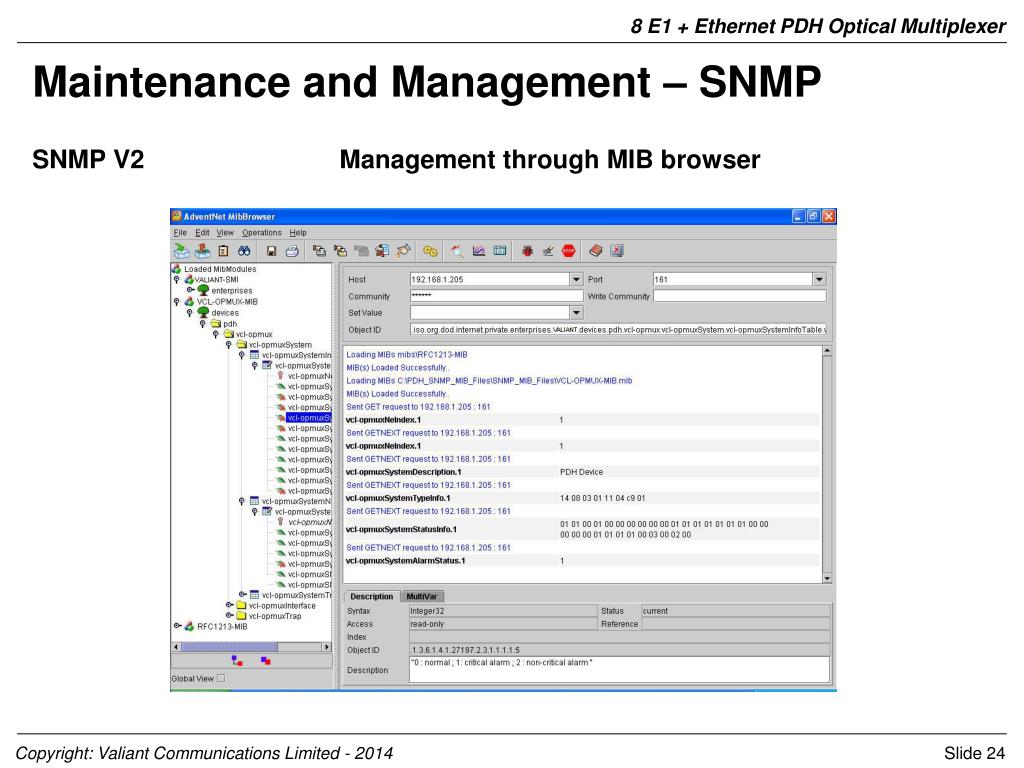The width and height of the screenshot is (1024, 768).
Task: Switch to the MultiVar tab
Action: point(419,596)
